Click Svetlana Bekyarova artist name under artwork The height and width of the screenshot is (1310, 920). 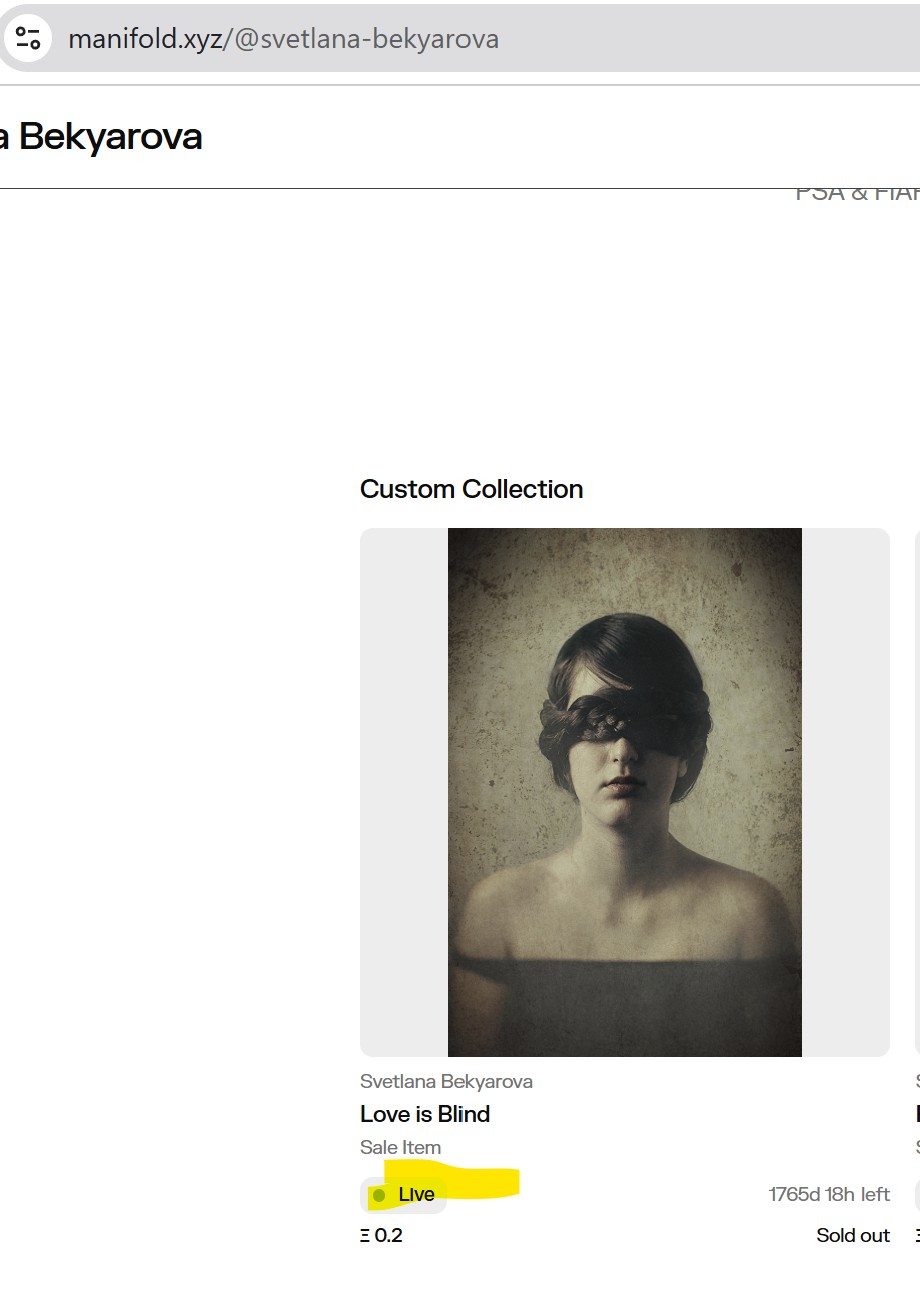click(x=446, y=1081)
